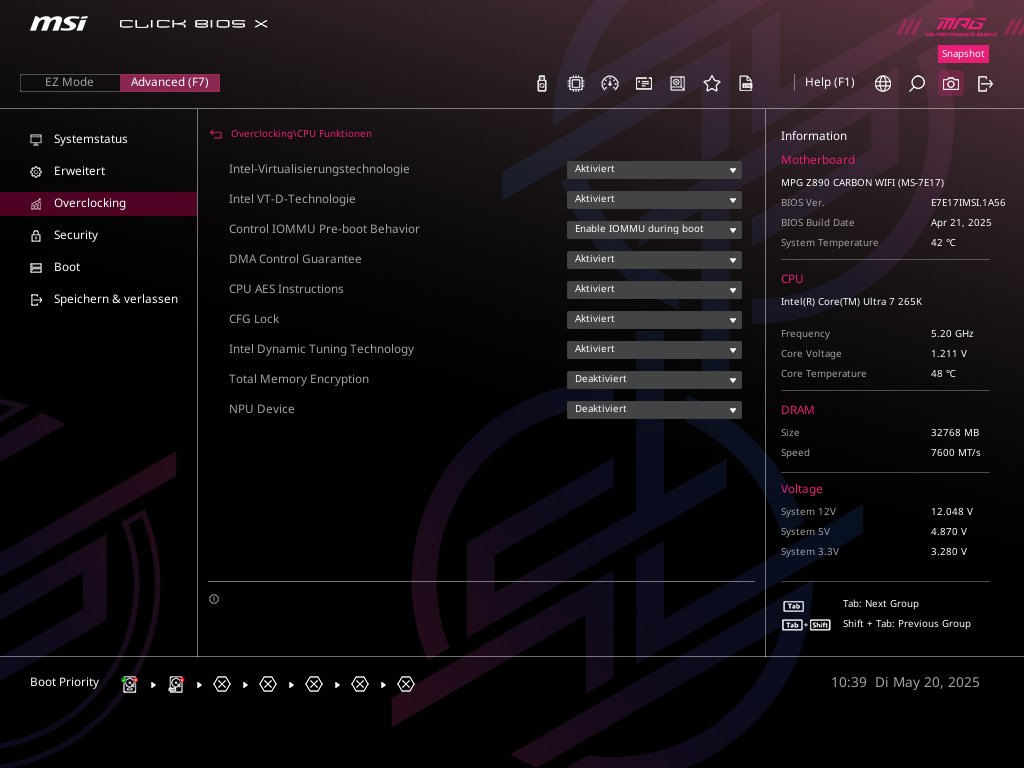Open Systemstatus menu
1024x768 pixels.
coord(98,139)
